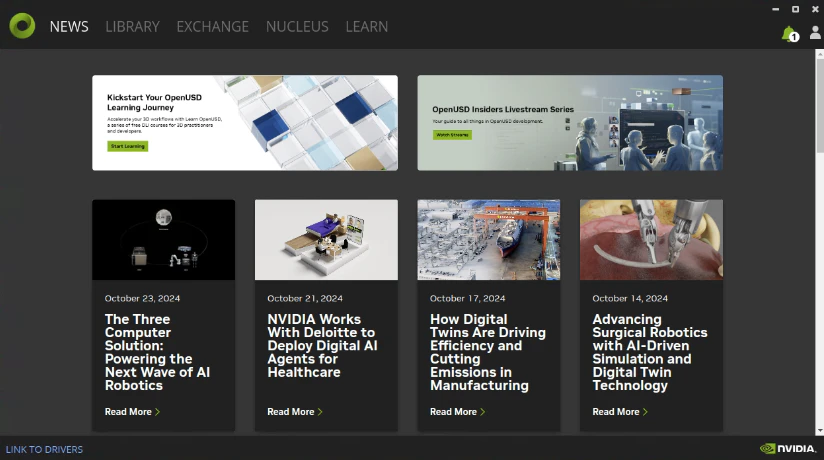Click the Start Learning button
Screen dimensions: 824x460
(128, 146)
